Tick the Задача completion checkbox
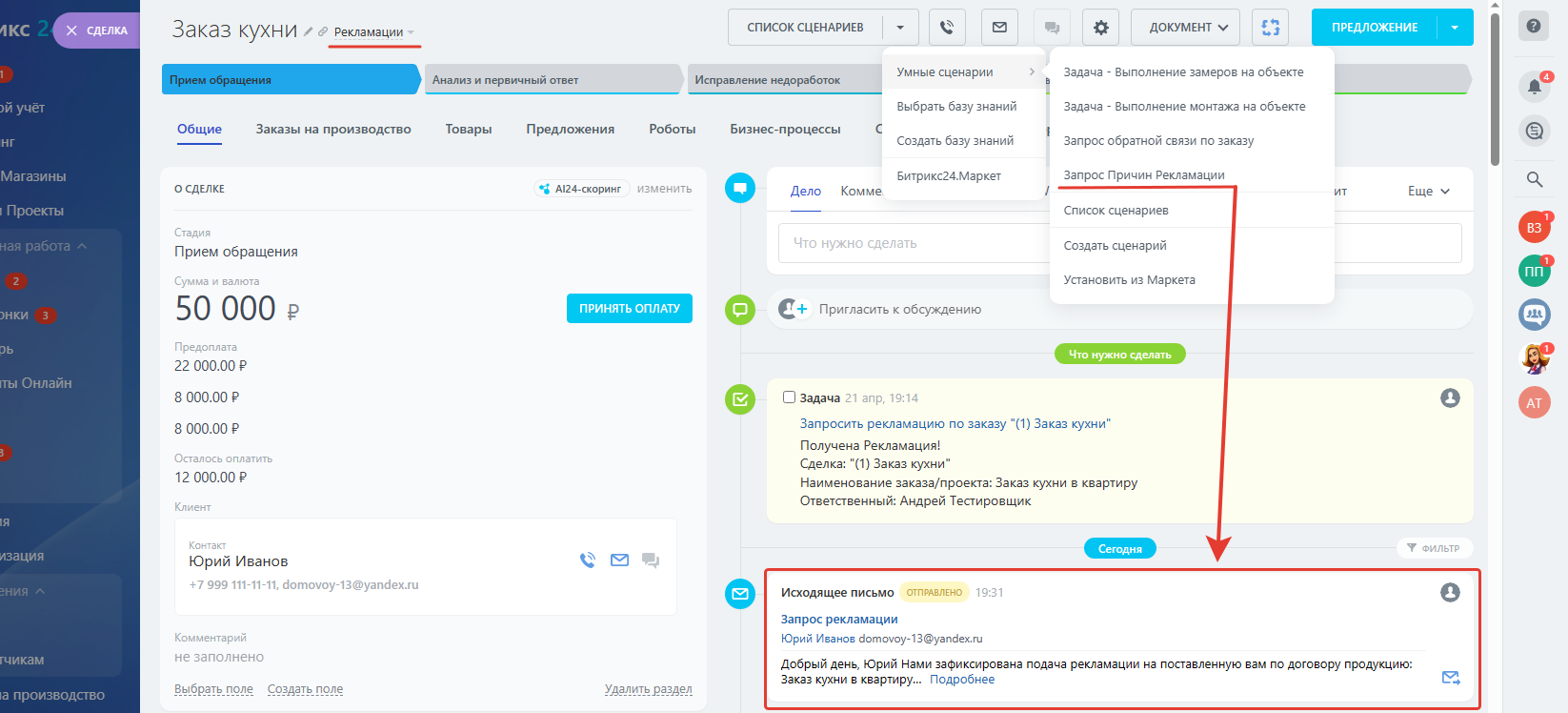 (789, 397)
